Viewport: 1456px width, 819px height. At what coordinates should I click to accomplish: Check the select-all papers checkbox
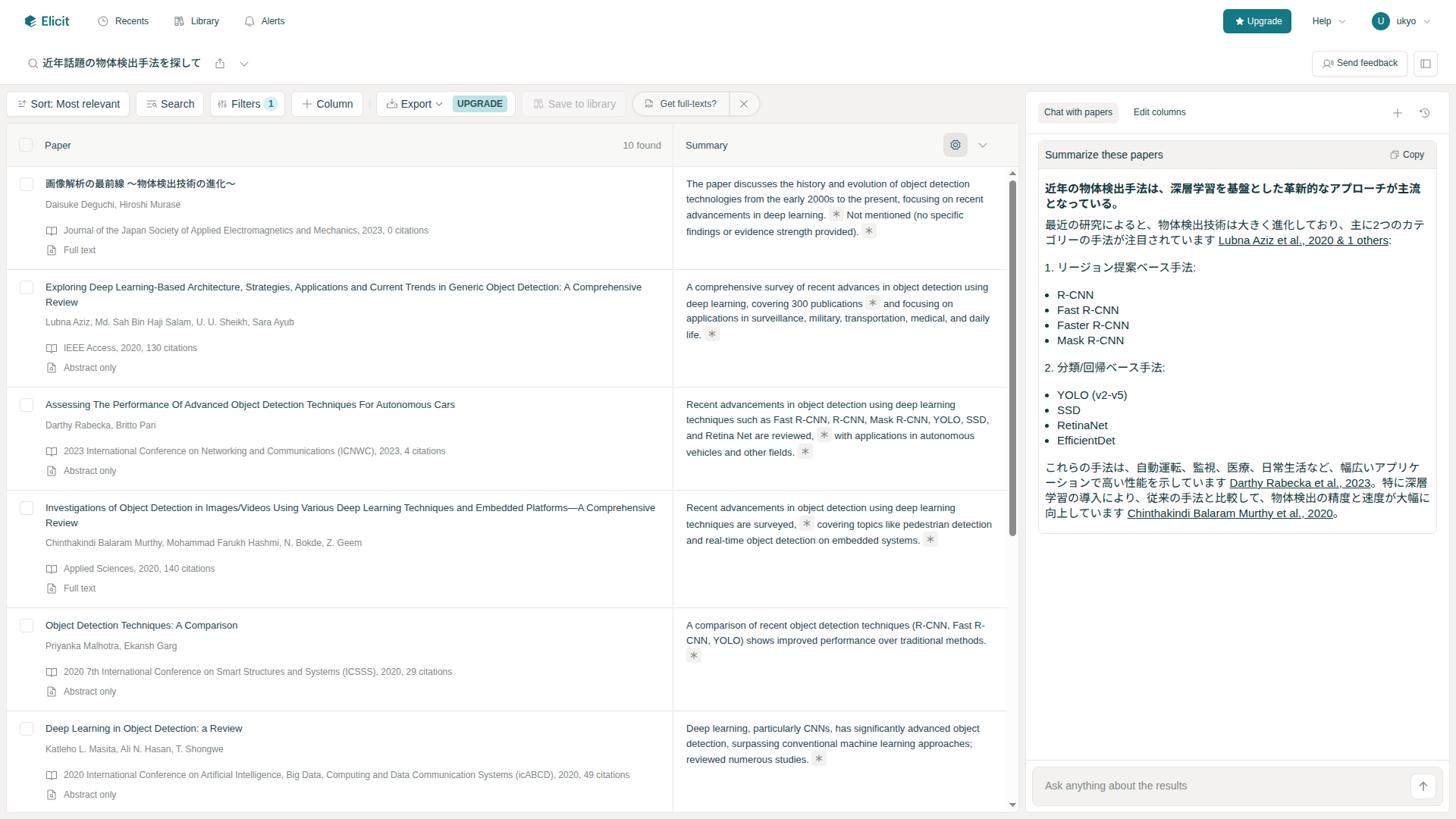26,145
